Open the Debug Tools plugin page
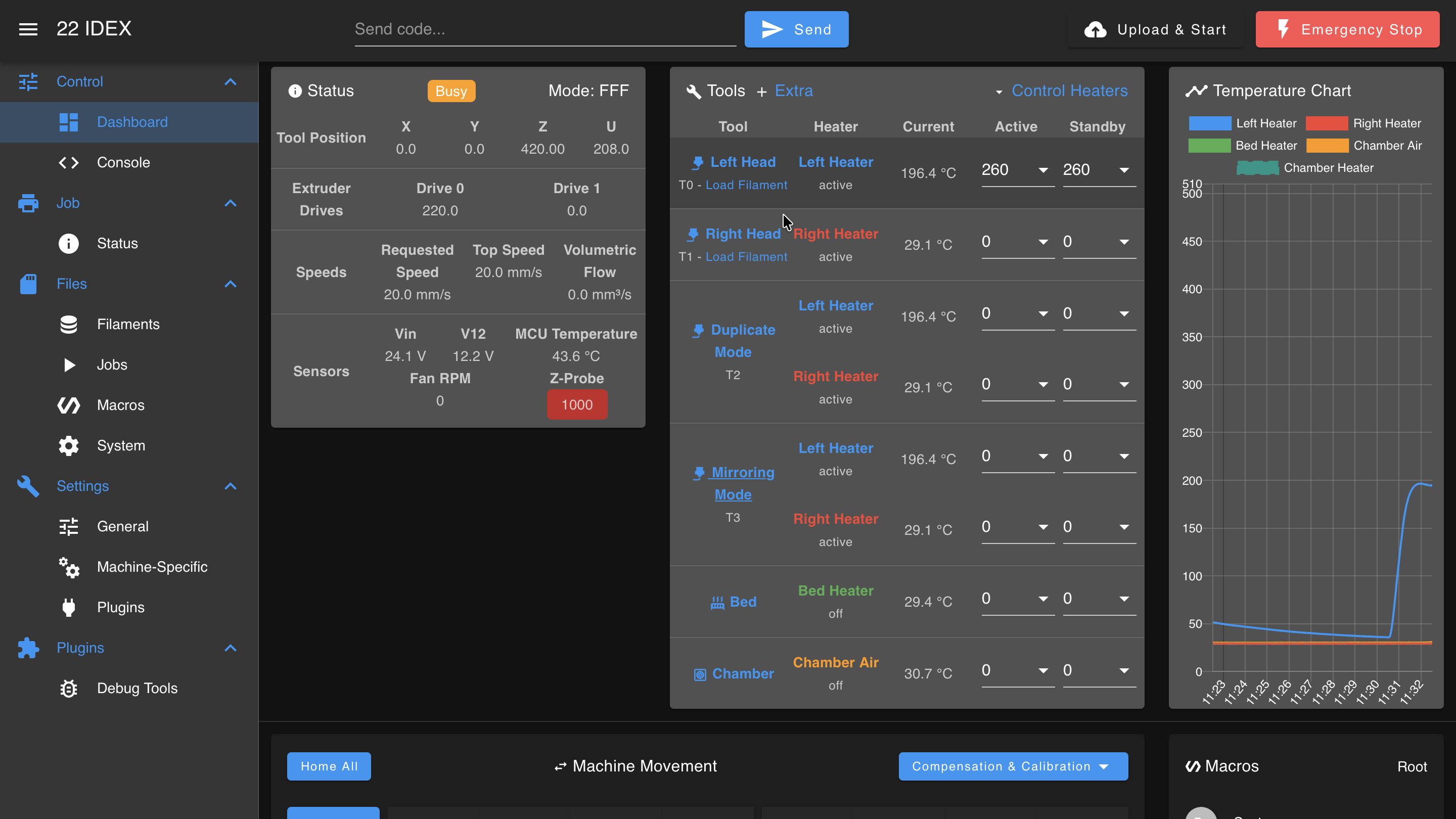This screenshot has height=819, width=1456. pyautogui.click(x=129, y=689)
